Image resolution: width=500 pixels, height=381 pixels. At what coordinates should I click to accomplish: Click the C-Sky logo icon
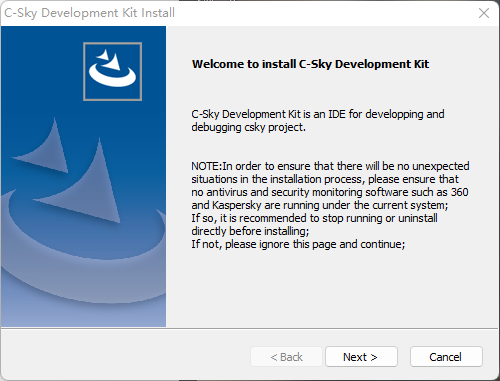pyautogui.click(x=113, y=71)
